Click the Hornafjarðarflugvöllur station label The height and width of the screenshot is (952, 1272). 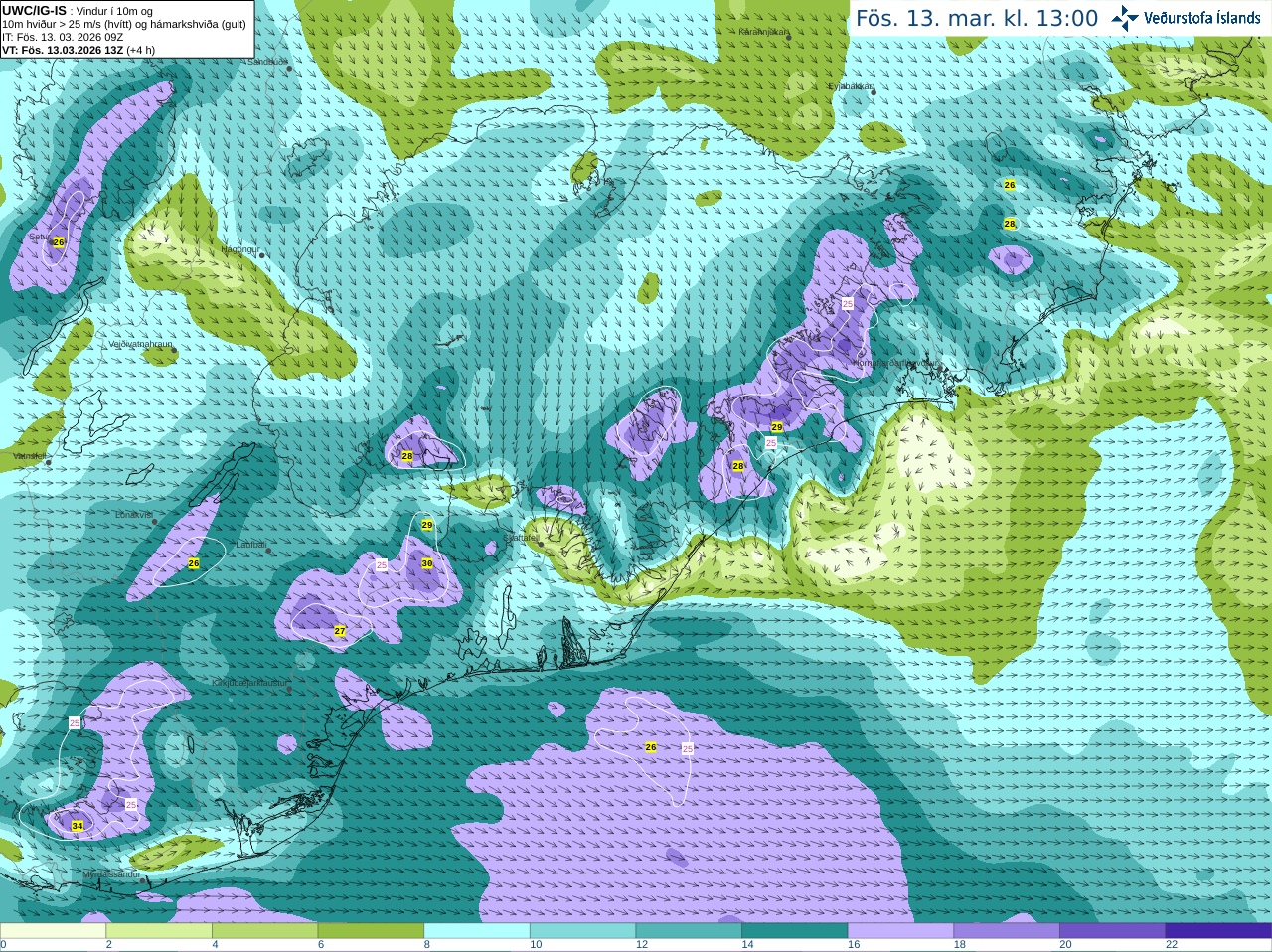click(x=894, y=363)
